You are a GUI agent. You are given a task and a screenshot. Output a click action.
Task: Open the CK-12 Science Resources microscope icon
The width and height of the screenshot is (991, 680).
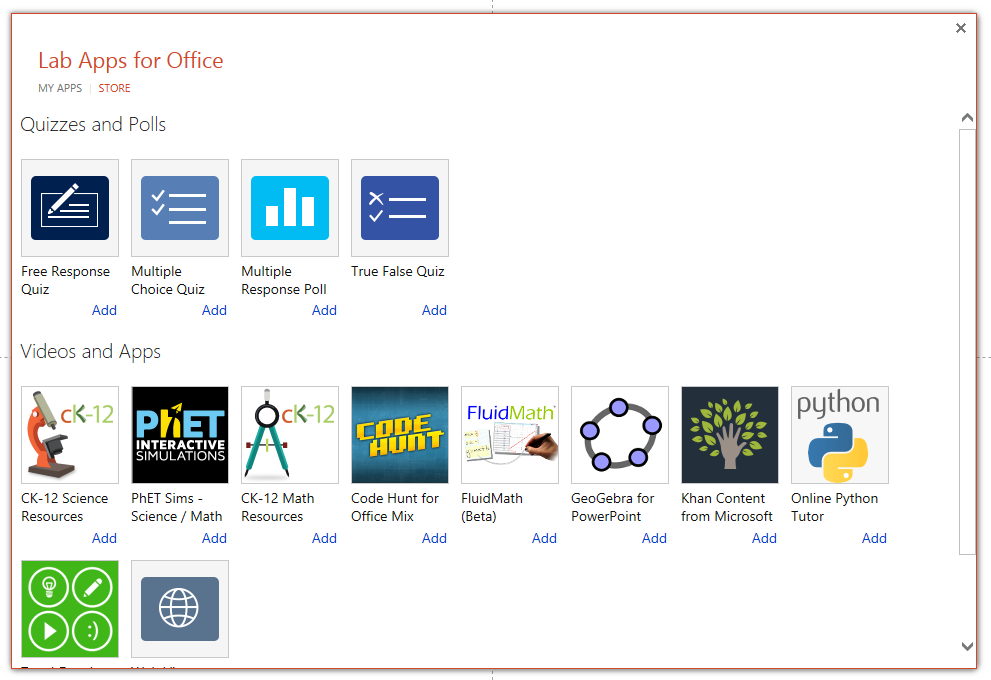click(x=70, y=435)
